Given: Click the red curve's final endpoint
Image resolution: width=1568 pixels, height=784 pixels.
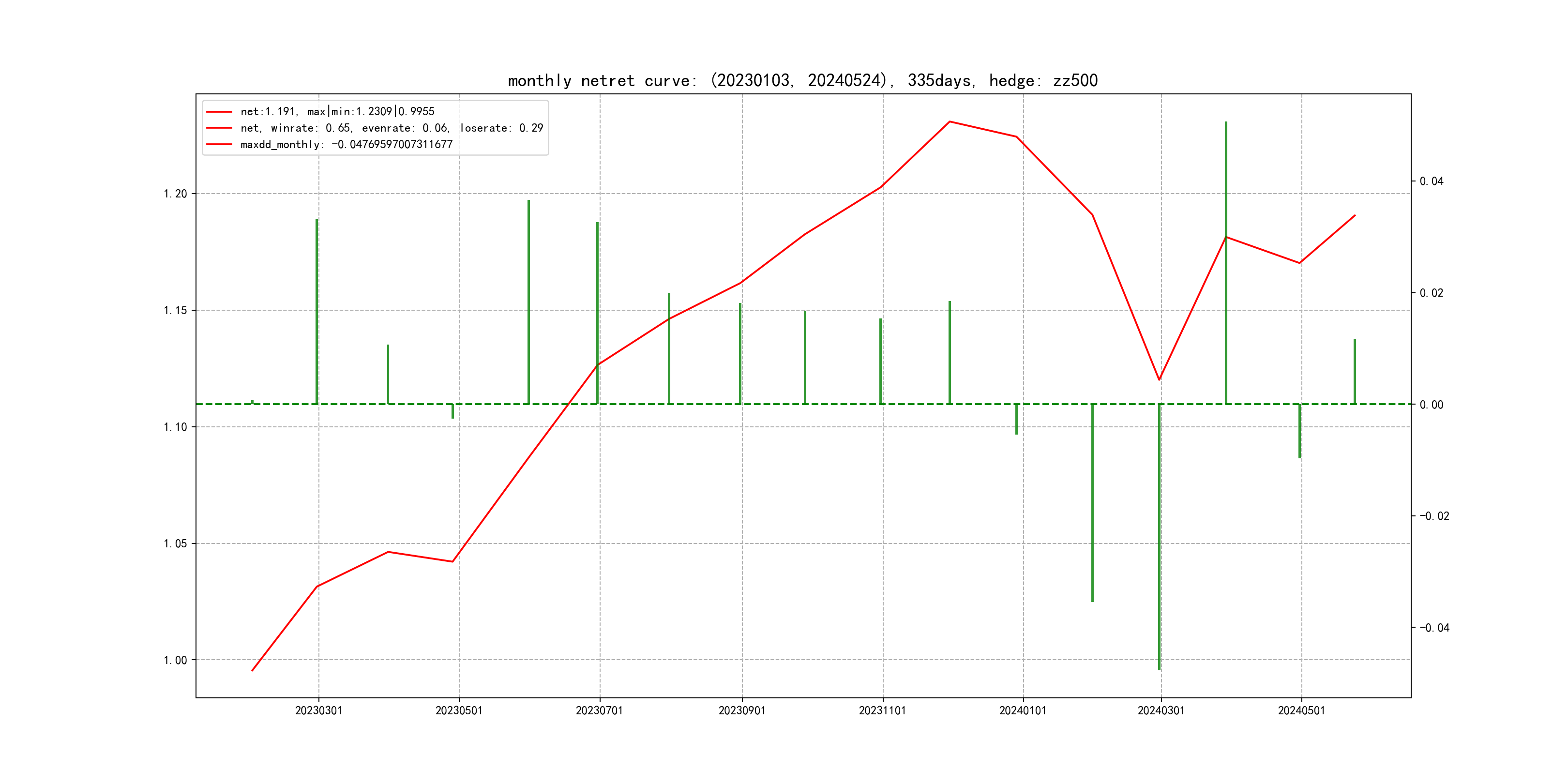Looking at the screenshot, I should point(1355,215).
